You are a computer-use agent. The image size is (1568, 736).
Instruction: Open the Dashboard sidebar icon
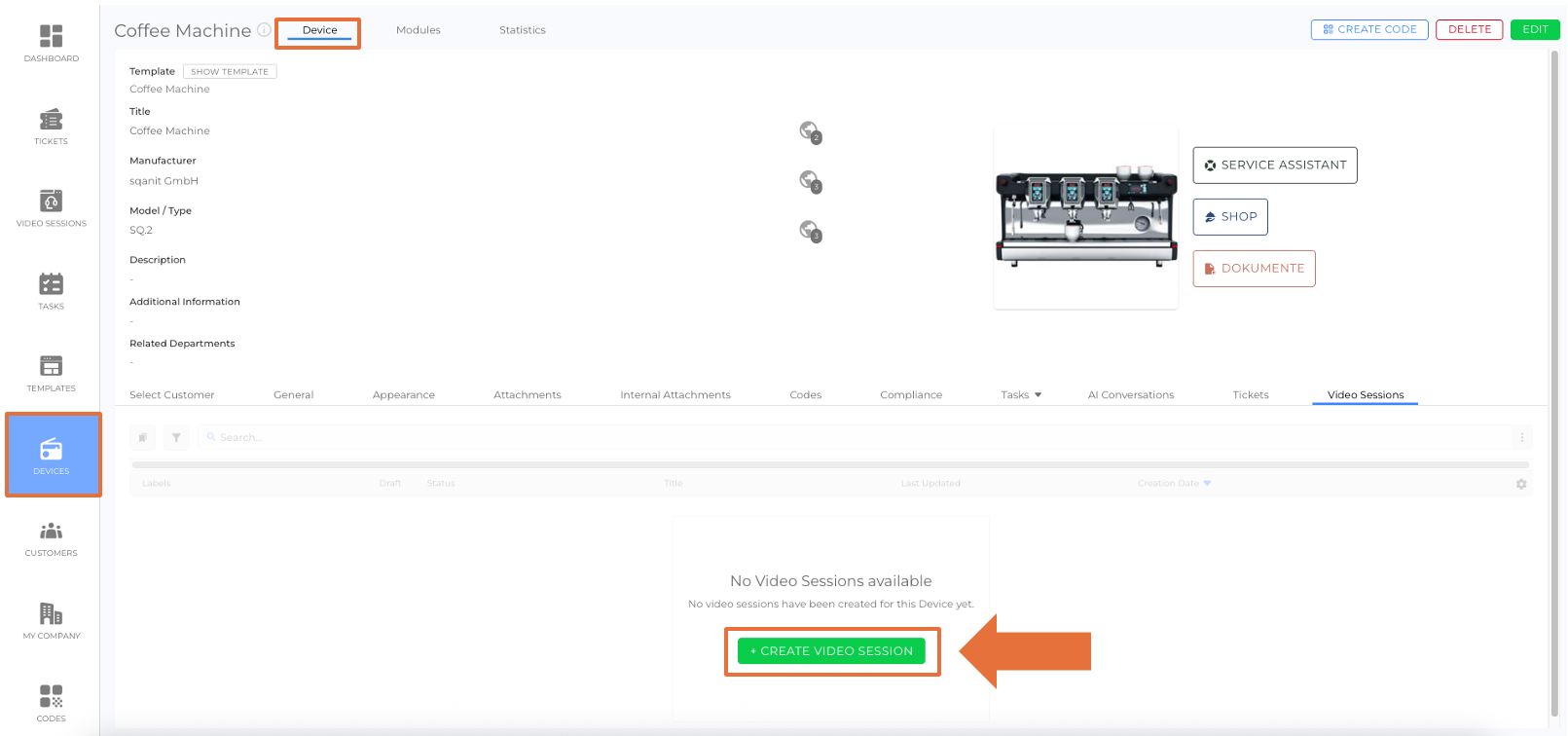pyautogui.click(x=51, y=37)
